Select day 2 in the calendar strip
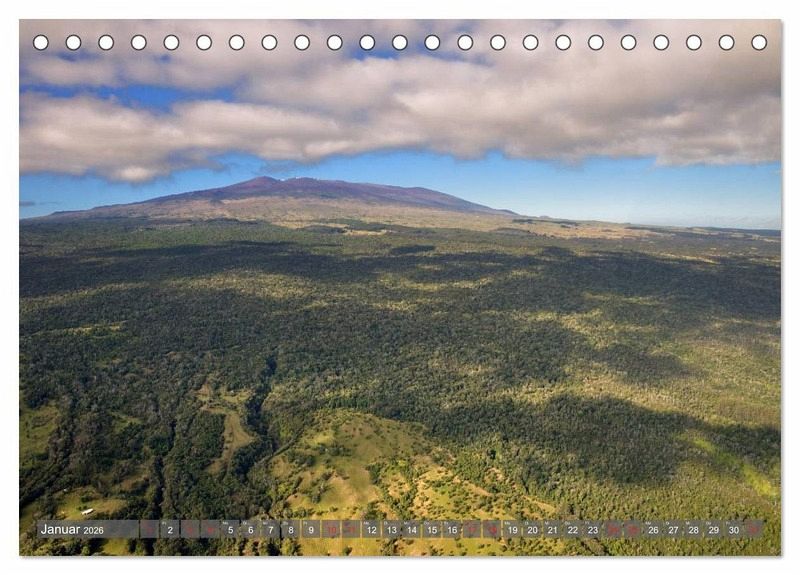The height and width of the screenshot is (575, 800). pyautogui.click(x=170, y=529)
